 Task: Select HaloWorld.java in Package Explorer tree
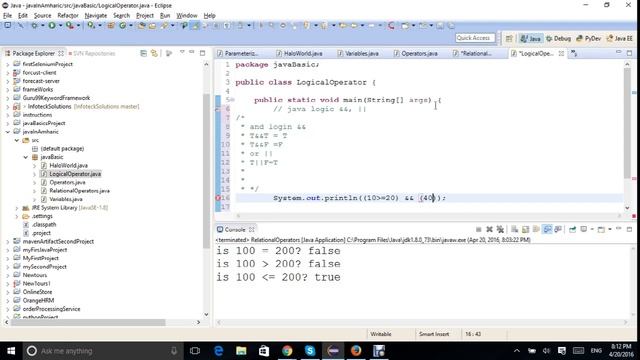68,165
